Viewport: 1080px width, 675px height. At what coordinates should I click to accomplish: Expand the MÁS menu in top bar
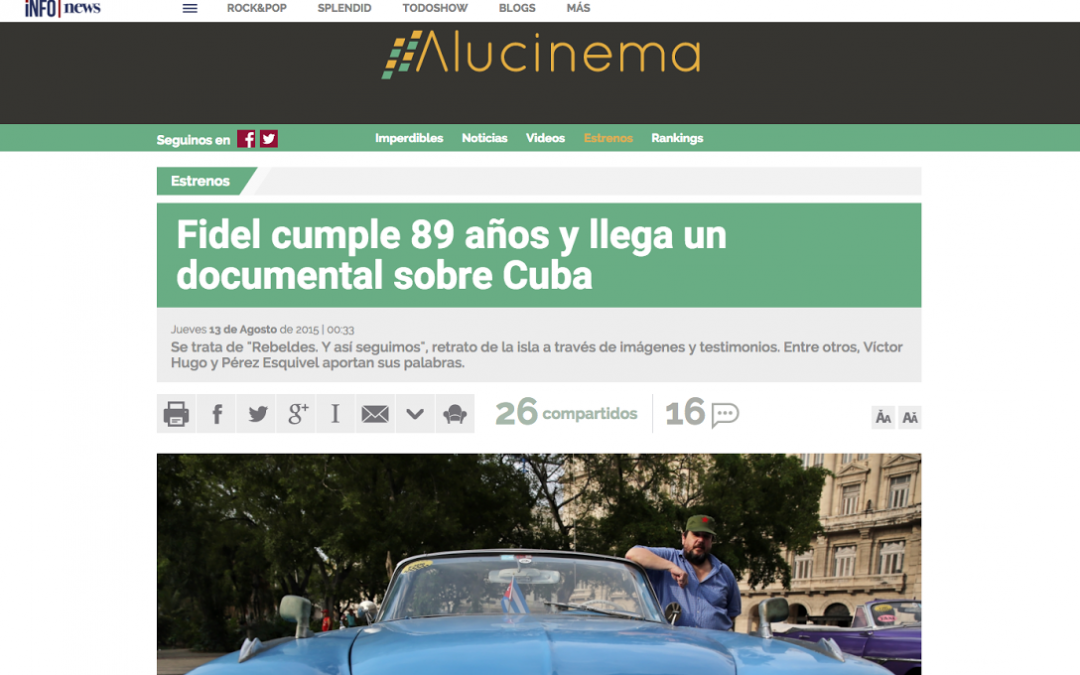pyautogui.click(x=578, y=8)
